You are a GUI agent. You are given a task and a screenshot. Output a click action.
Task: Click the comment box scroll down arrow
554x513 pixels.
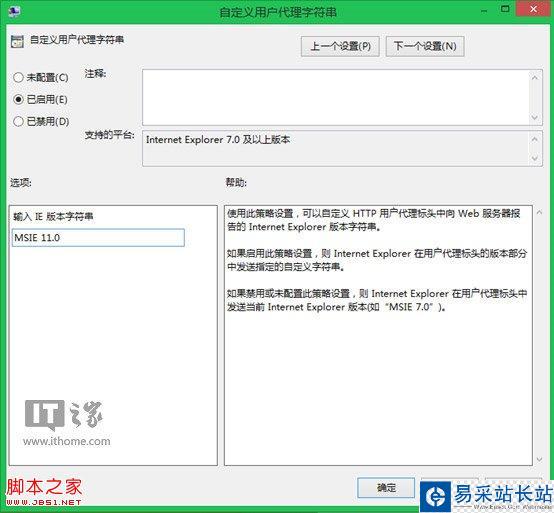(x=535, y=117)
